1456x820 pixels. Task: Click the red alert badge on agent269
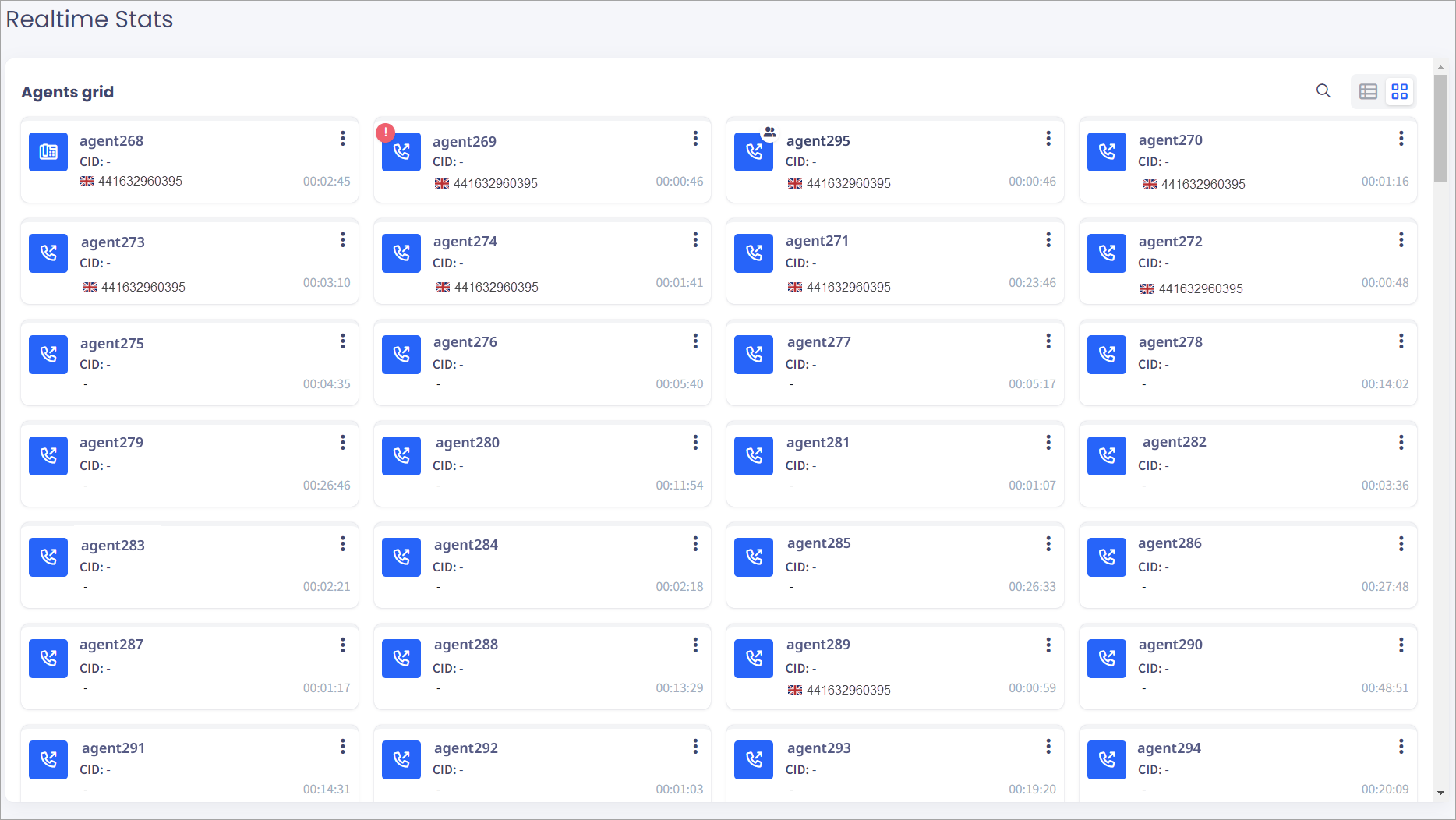(x=385, y=133)
